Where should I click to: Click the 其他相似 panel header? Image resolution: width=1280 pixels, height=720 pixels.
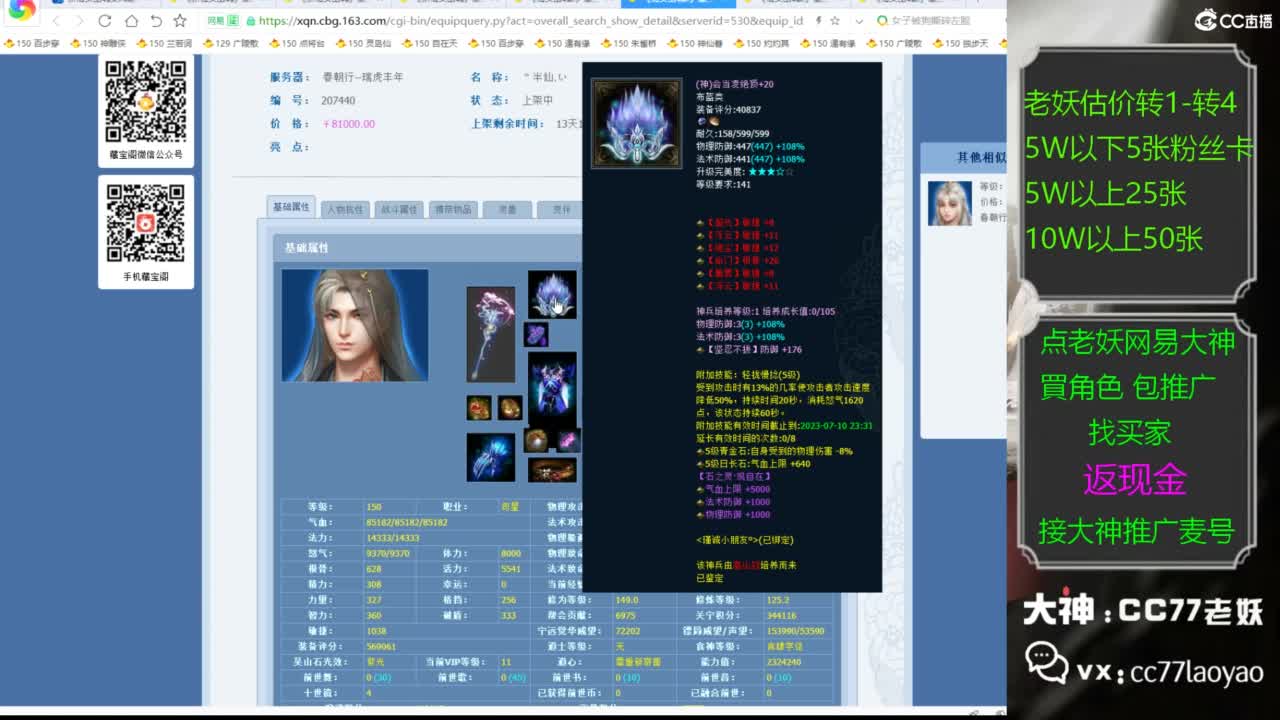pyautogui.click(x=963, y=157)
